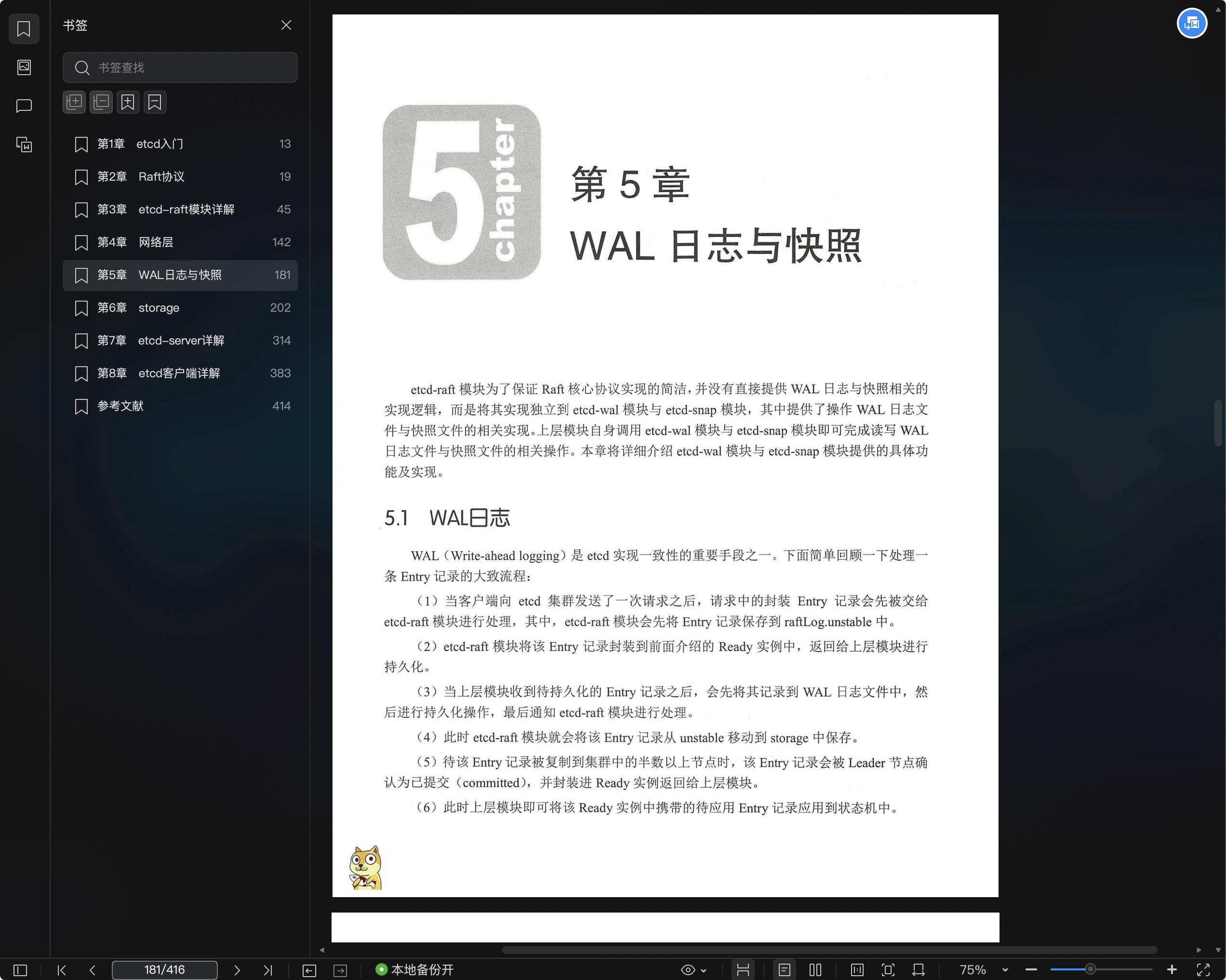Open the eye protection mode dropdown
This screenshot has height=980, width=1226.
point(693,970)
